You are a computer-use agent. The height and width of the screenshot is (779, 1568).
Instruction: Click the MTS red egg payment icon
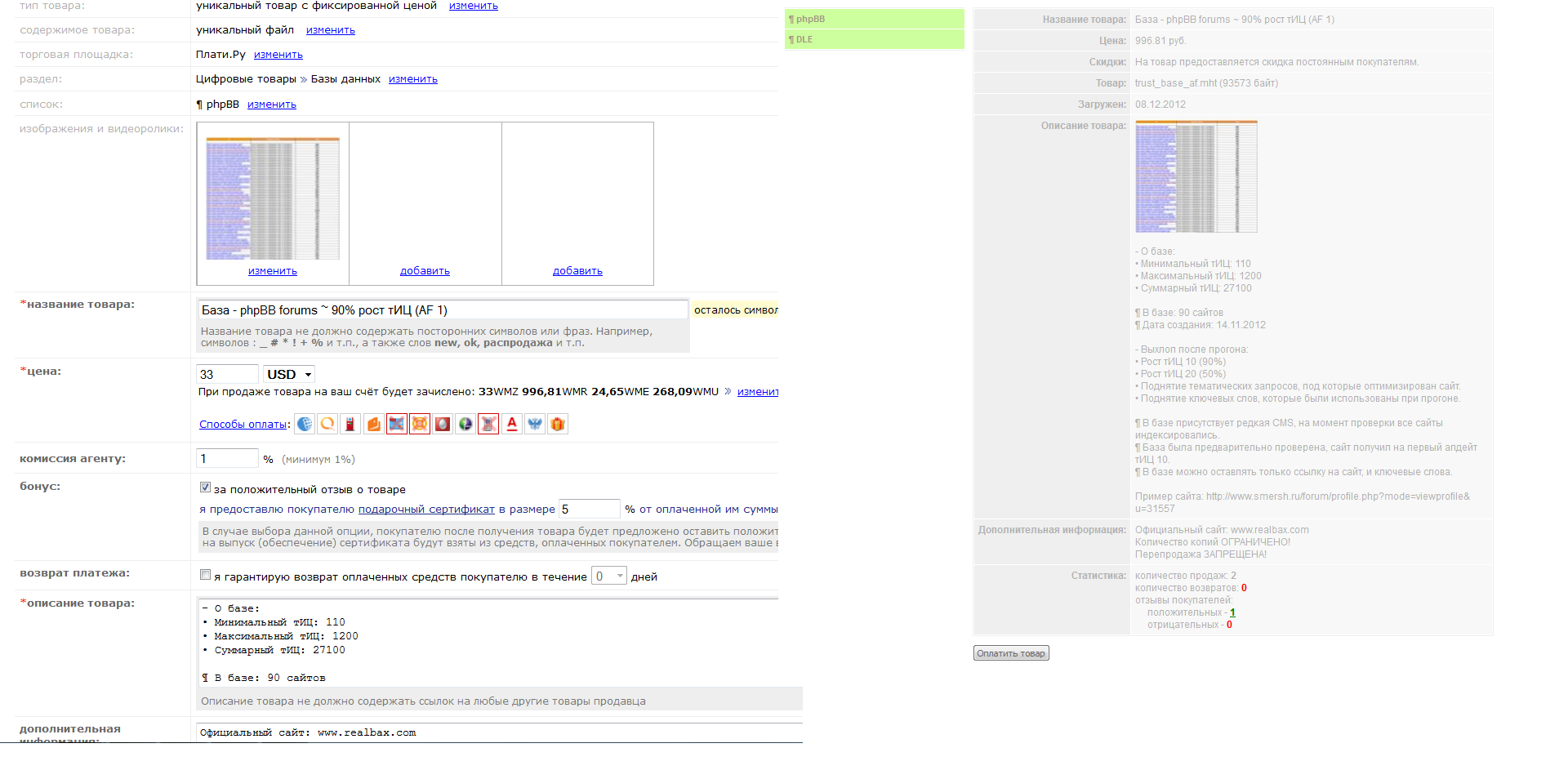coord(443,424)
